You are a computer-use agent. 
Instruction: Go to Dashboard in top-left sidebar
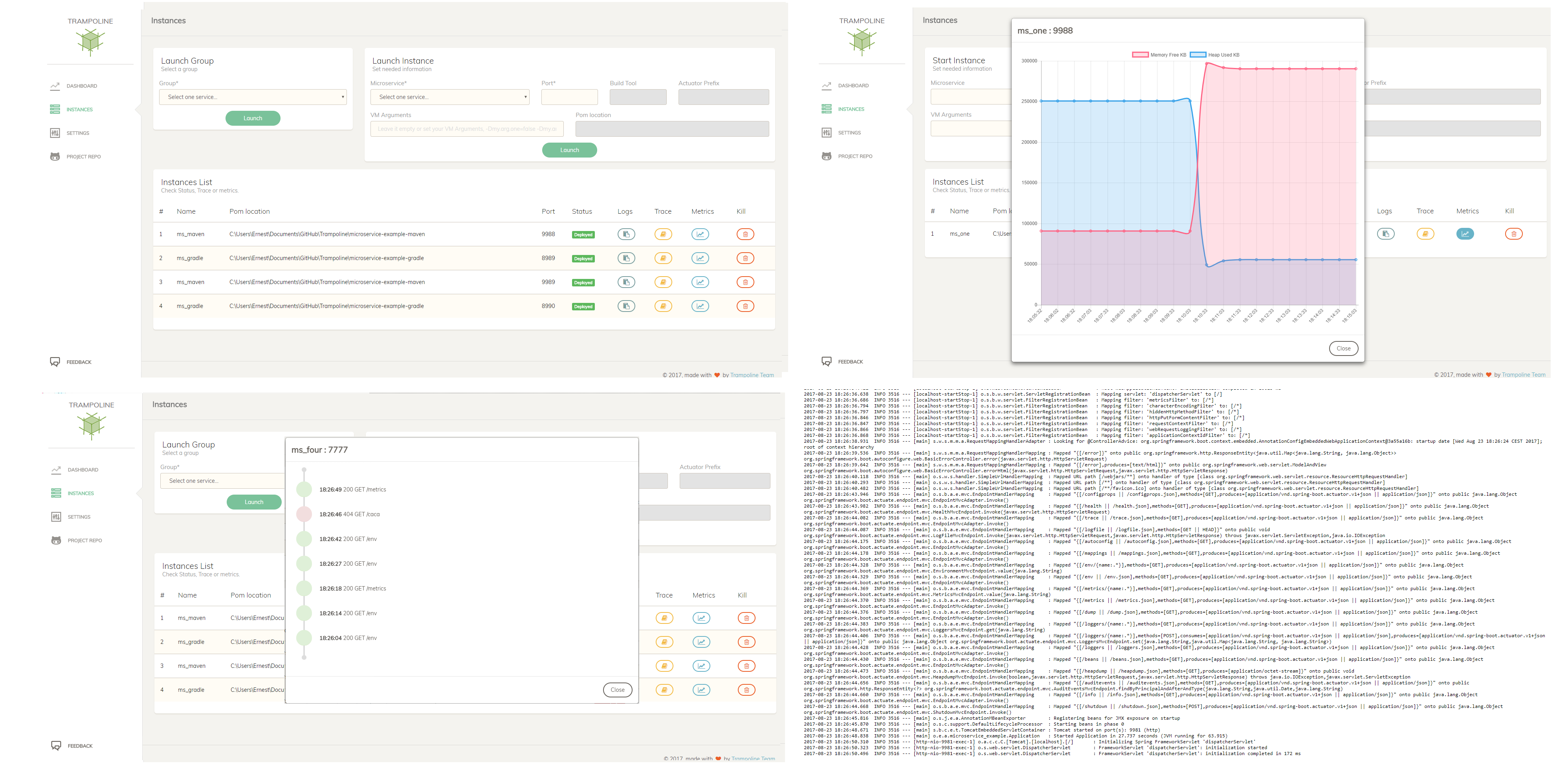(82, 86)
